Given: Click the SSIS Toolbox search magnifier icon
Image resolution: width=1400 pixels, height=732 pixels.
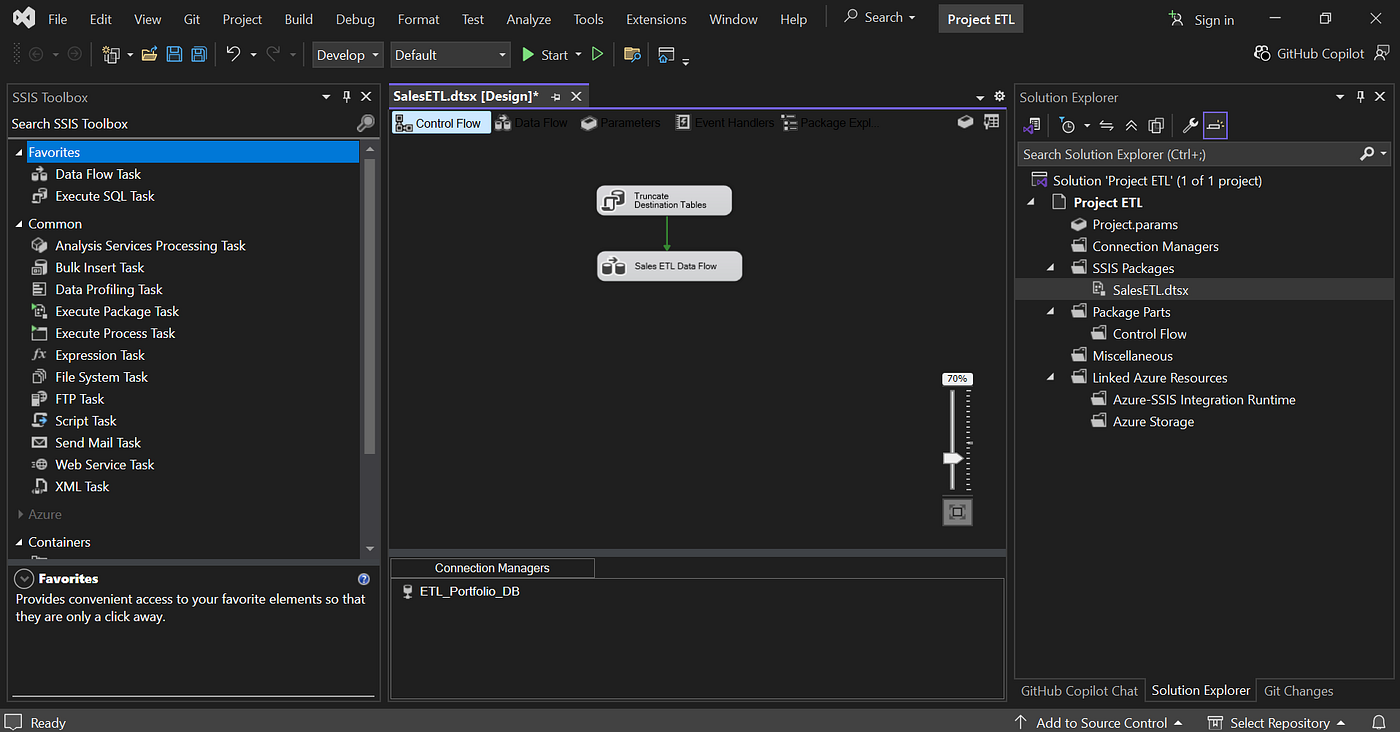Looking at the screenshot, I should pos(366,123).
